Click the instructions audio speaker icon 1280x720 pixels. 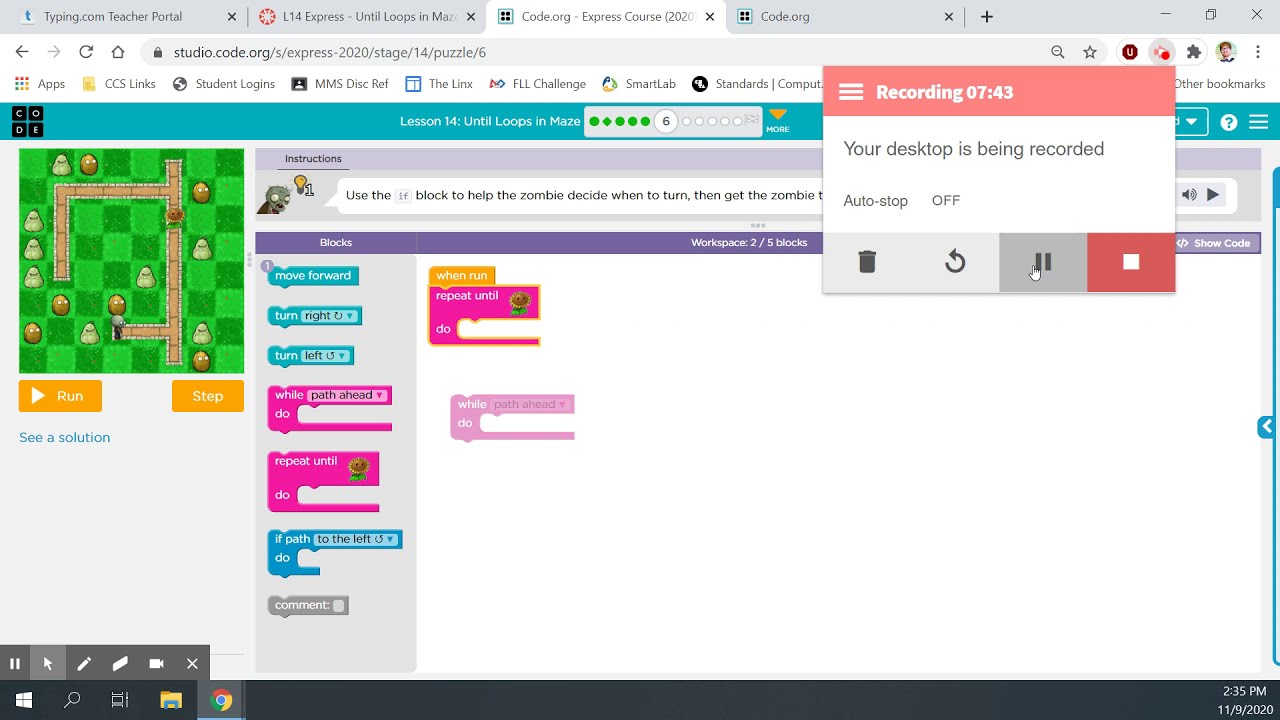click(x=1189, y=195)
